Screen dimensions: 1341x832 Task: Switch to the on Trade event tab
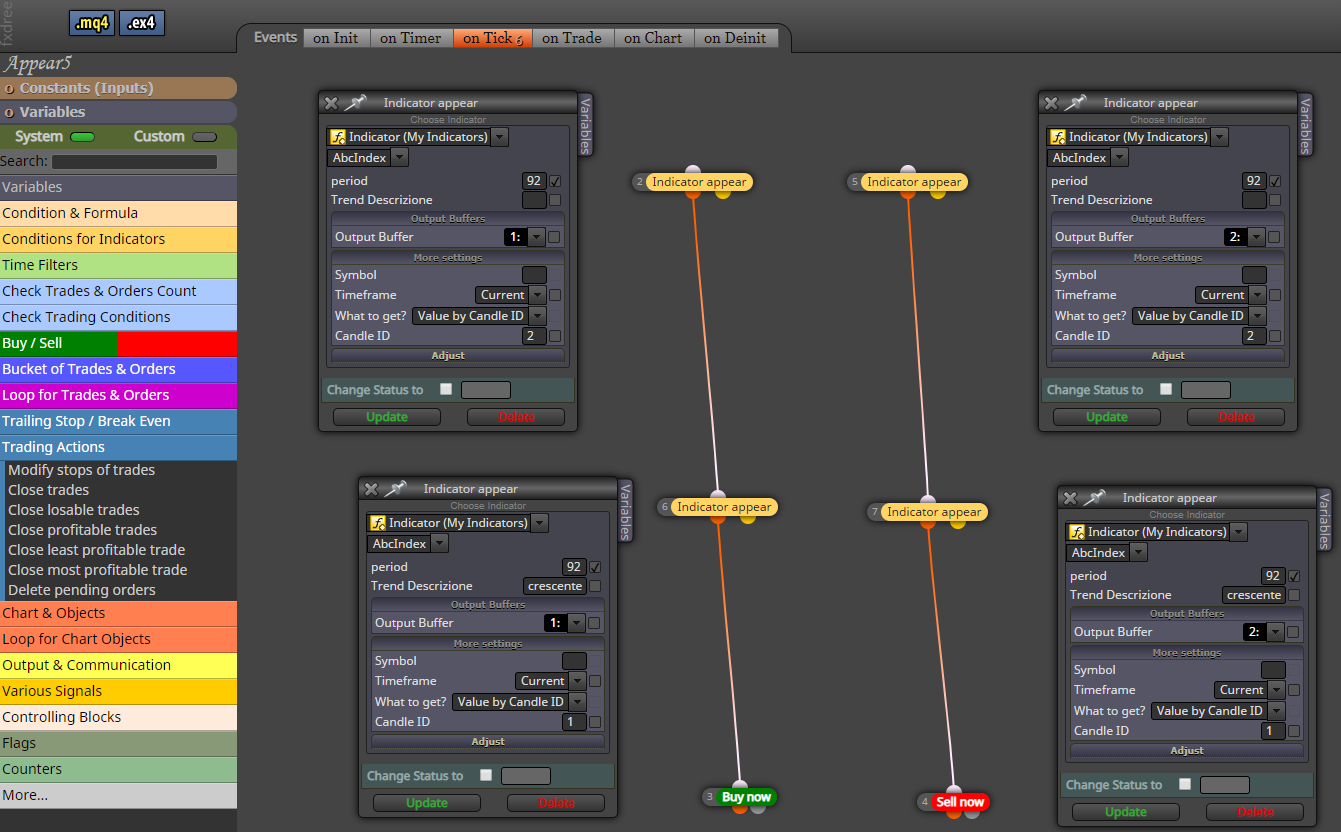click(x=572, y=38)
